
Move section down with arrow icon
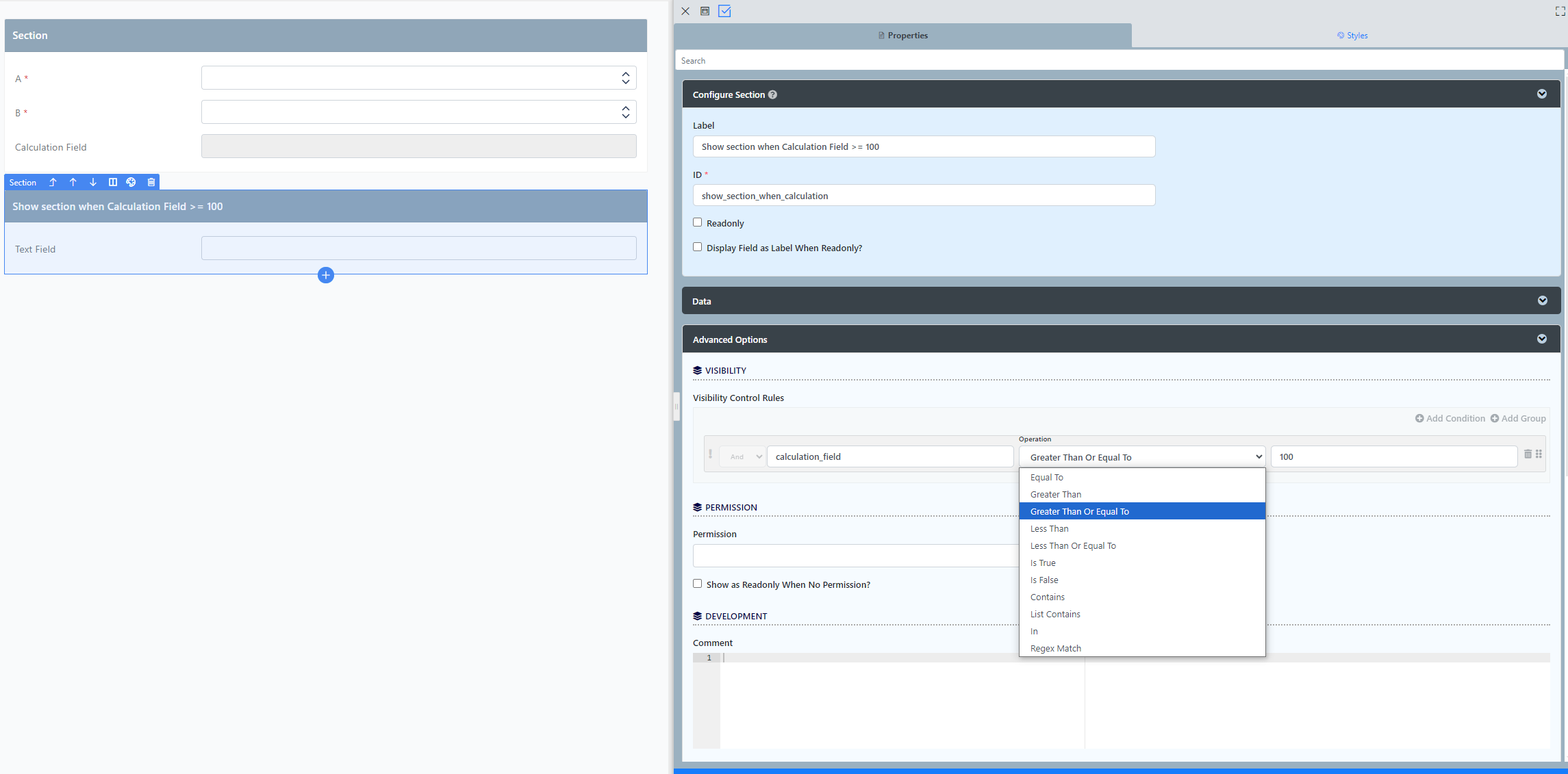click(93, 182)
